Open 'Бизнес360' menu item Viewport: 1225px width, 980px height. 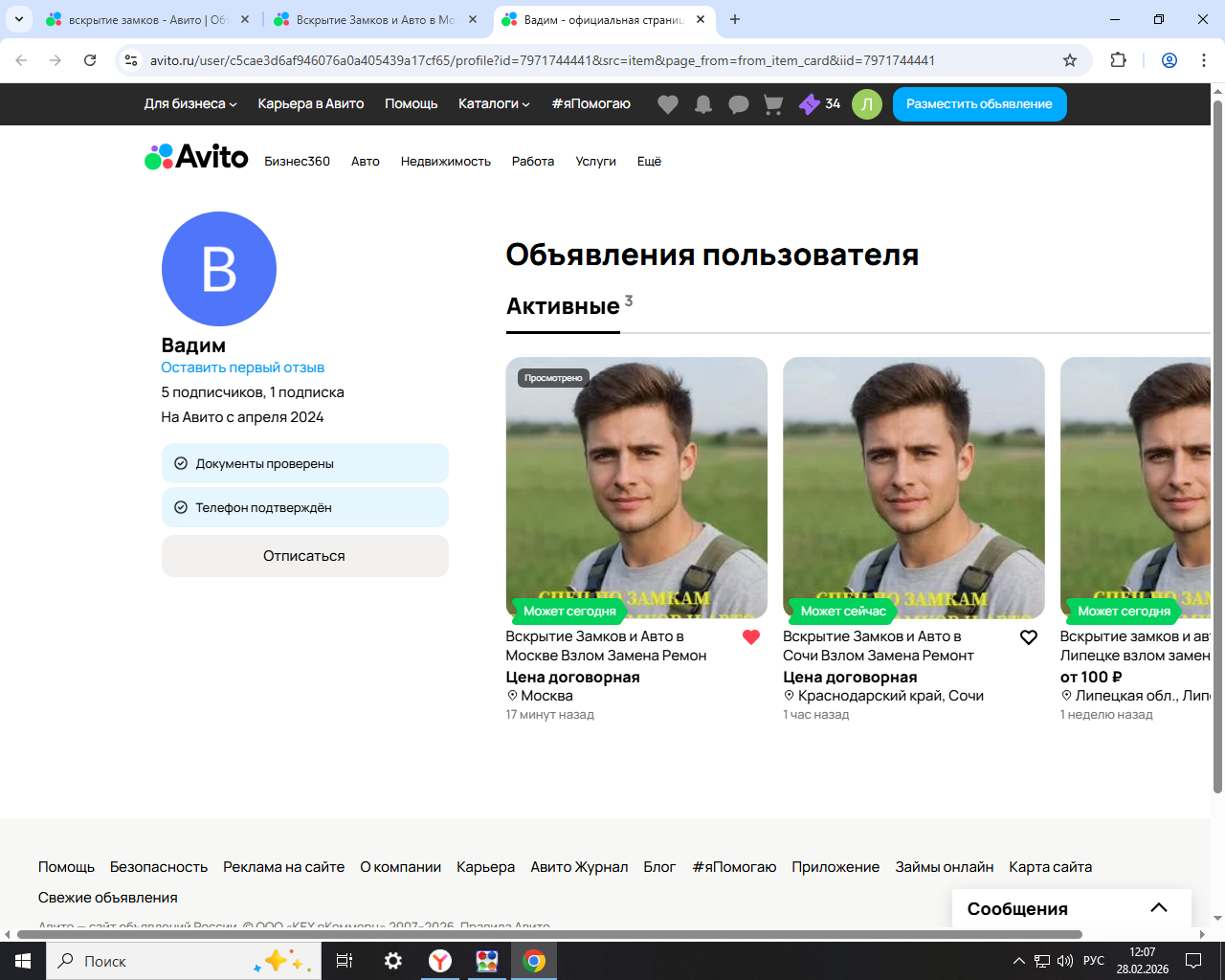297,162
